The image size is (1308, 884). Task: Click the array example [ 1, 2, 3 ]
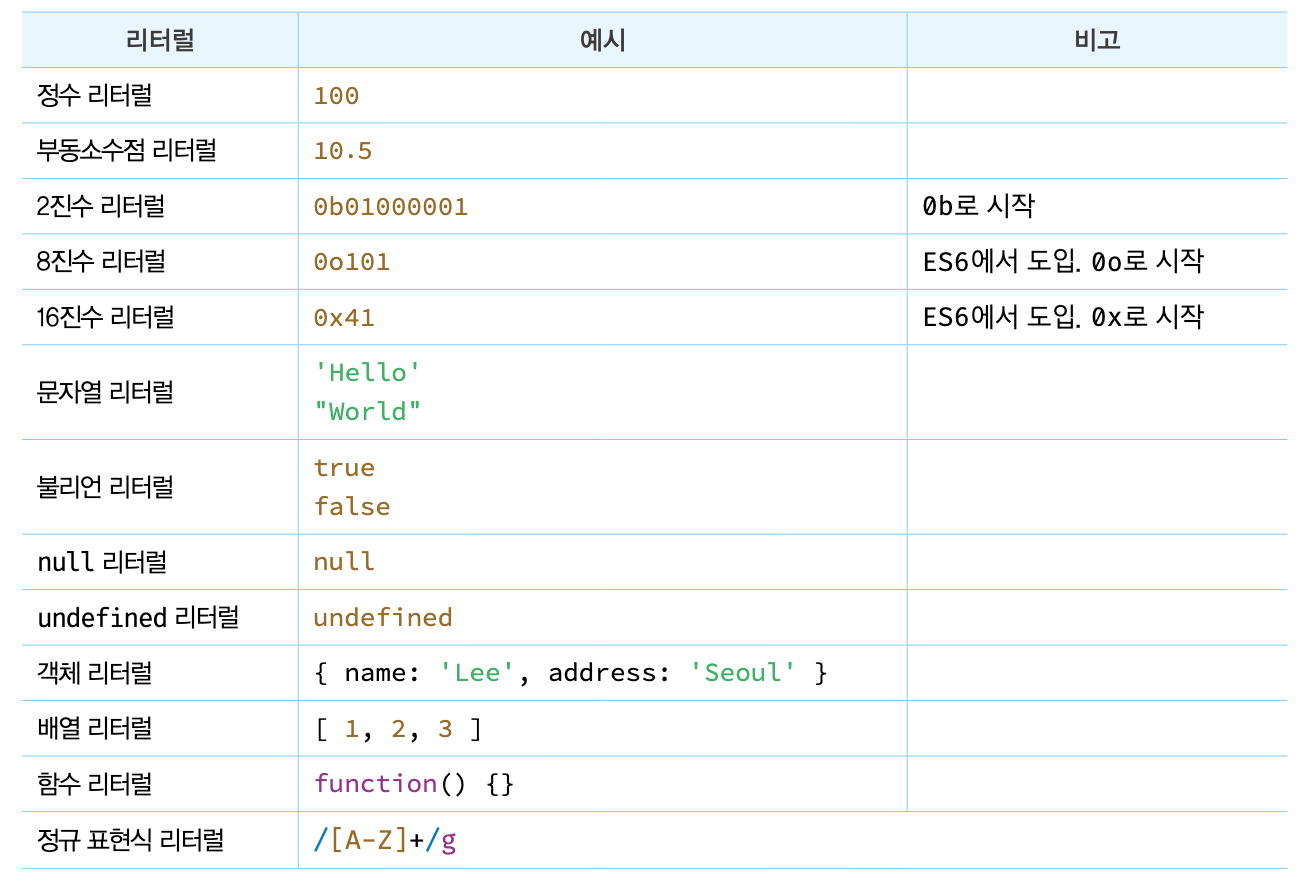[398, 729]
